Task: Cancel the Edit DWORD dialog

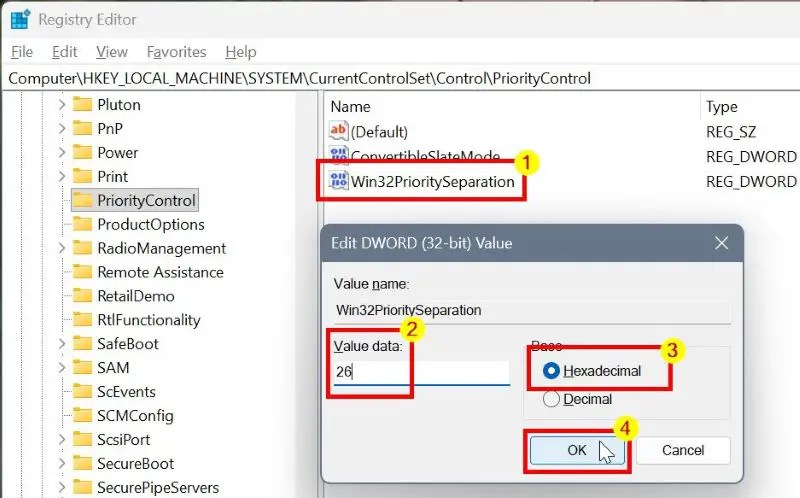Action: tap(683, 450)
